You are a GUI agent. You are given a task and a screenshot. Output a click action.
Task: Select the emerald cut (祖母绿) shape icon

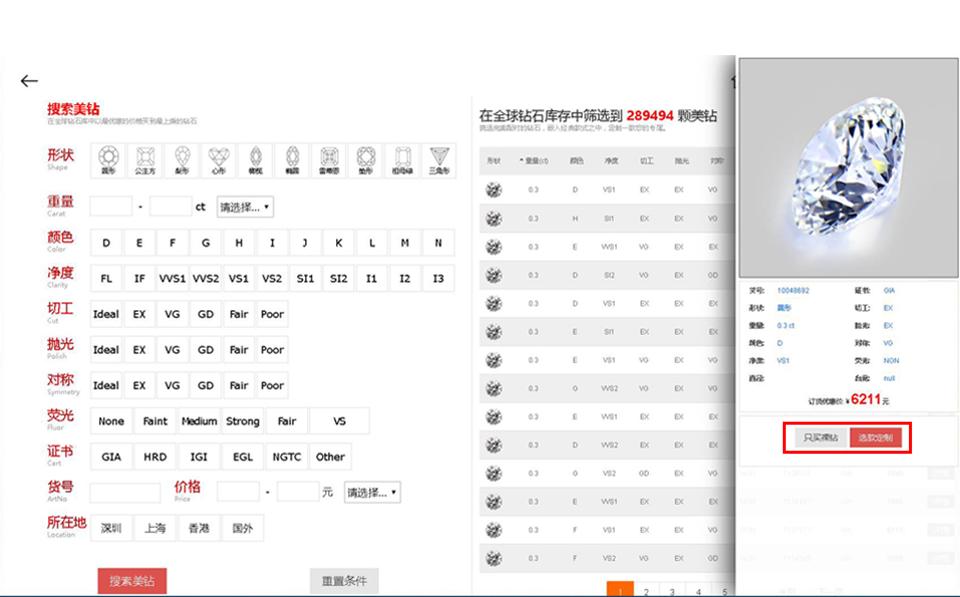402,160
